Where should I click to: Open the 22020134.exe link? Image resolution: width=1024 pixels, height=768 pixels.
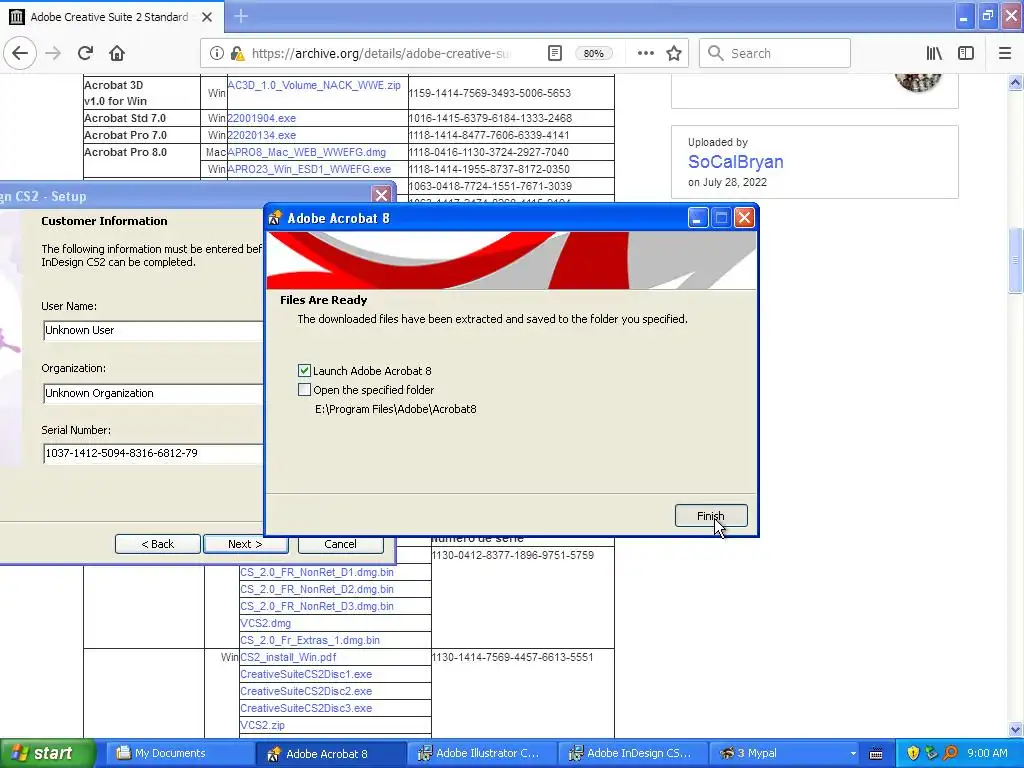pos(262,135)
